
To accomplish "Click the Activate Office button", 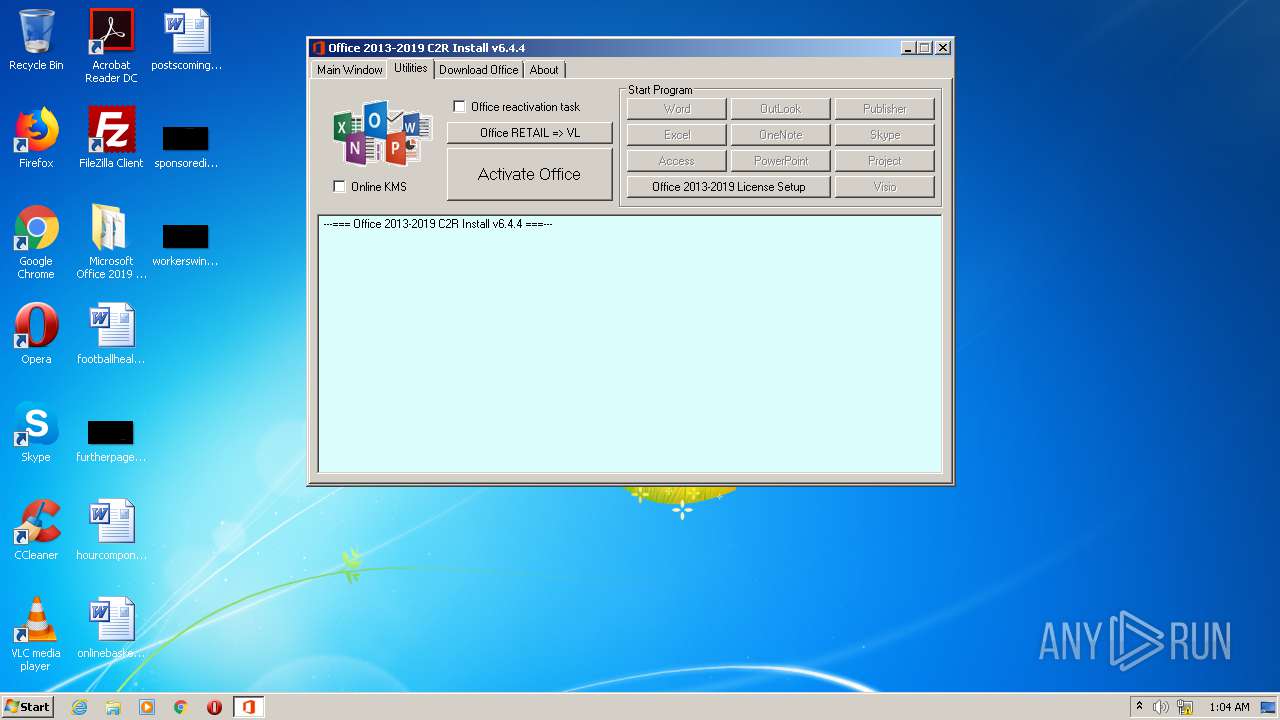I will coord(529,174).
